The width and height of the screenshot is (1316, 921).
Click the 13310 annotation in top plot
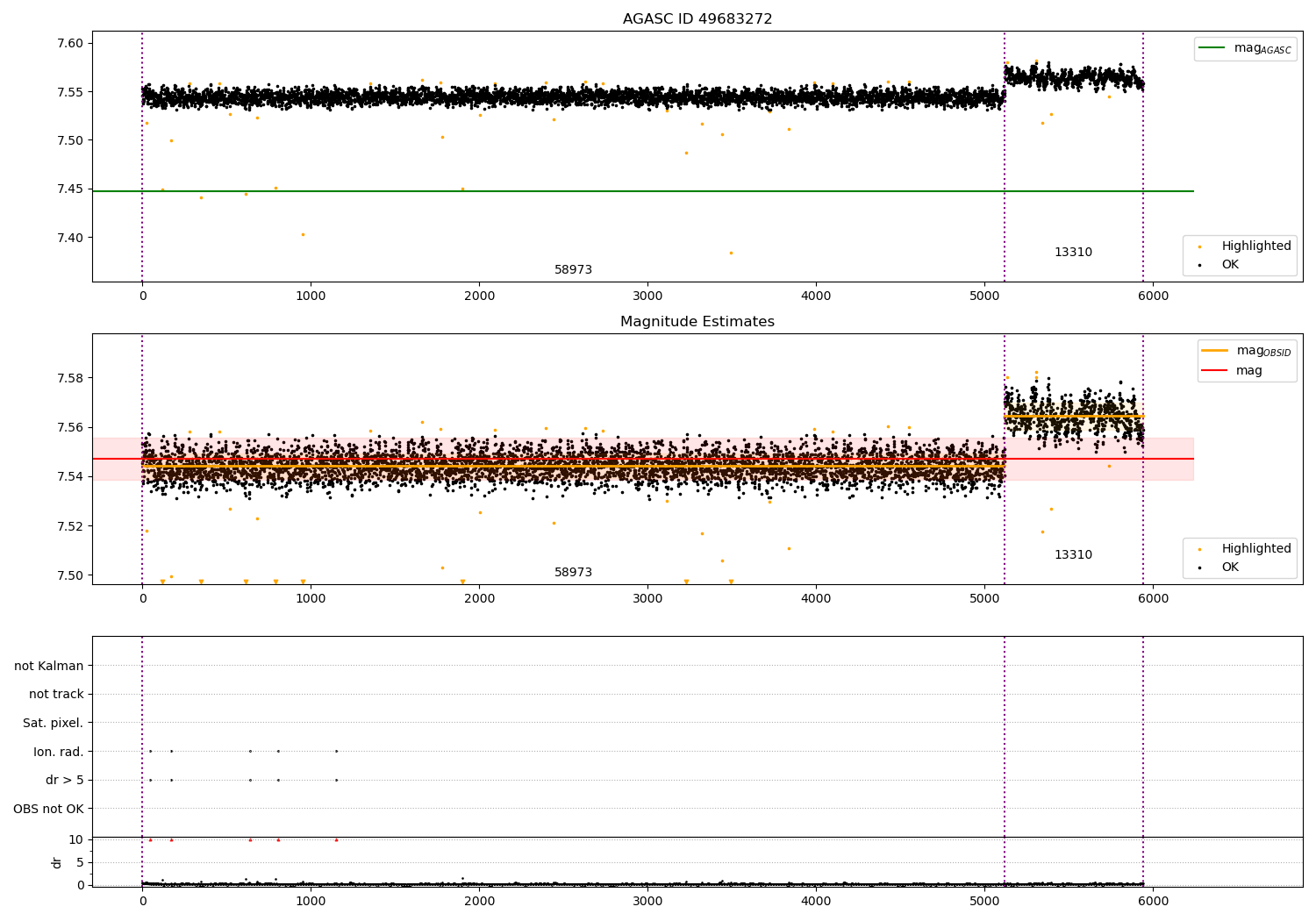pyautogui.click(x=1073, y=253)
